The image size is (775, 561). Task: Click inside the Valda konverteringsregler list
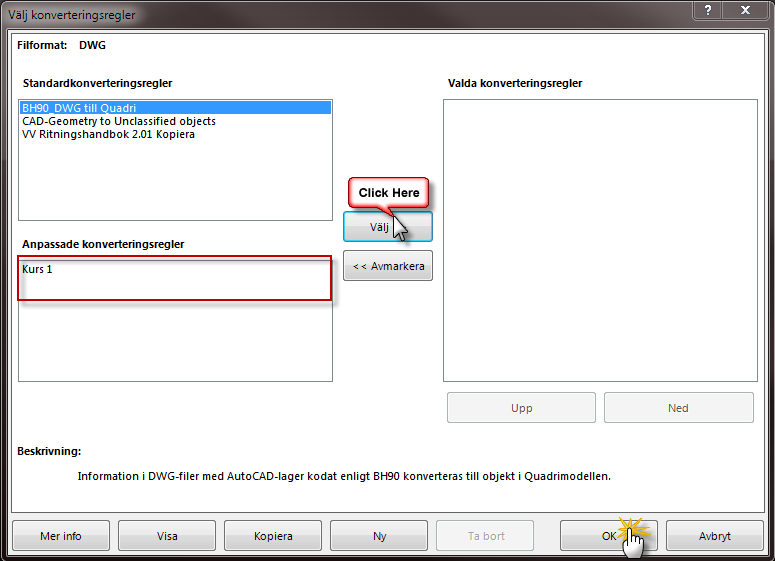click(x=600, y=240)
